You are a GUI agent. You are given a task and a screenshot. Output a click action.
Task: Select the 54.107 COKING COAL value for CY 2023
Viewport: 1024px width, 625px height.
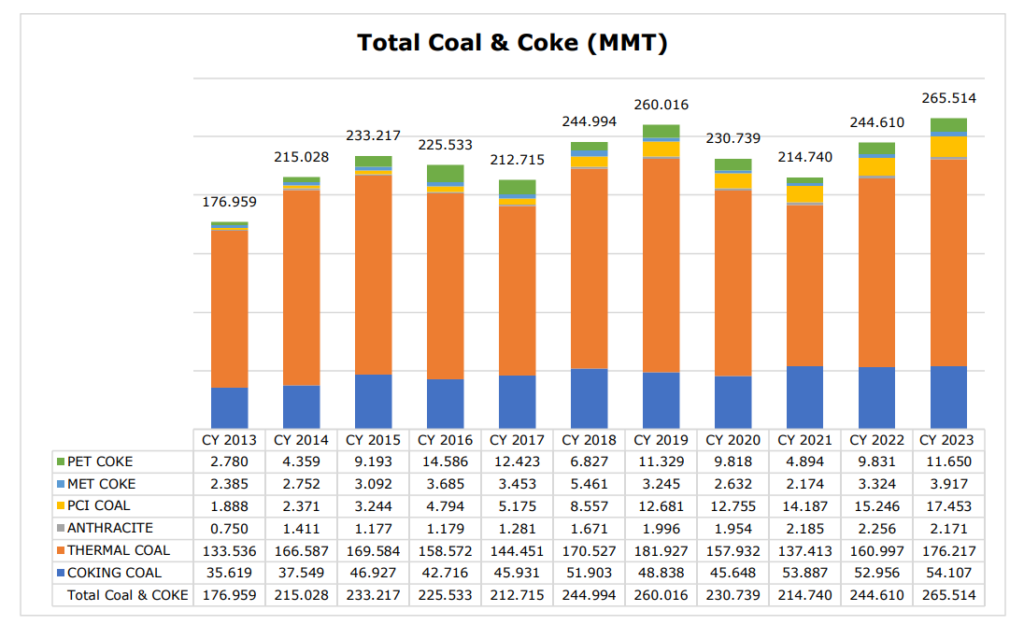pyautogui.click(x=947, y=572)
